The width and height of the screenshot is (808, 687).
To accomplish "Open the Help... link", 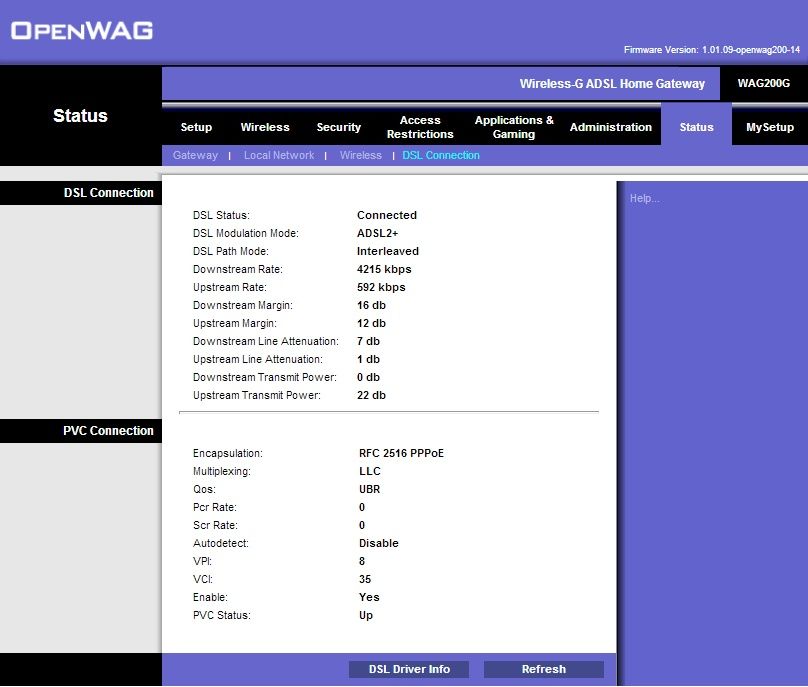I will point(644,198).
